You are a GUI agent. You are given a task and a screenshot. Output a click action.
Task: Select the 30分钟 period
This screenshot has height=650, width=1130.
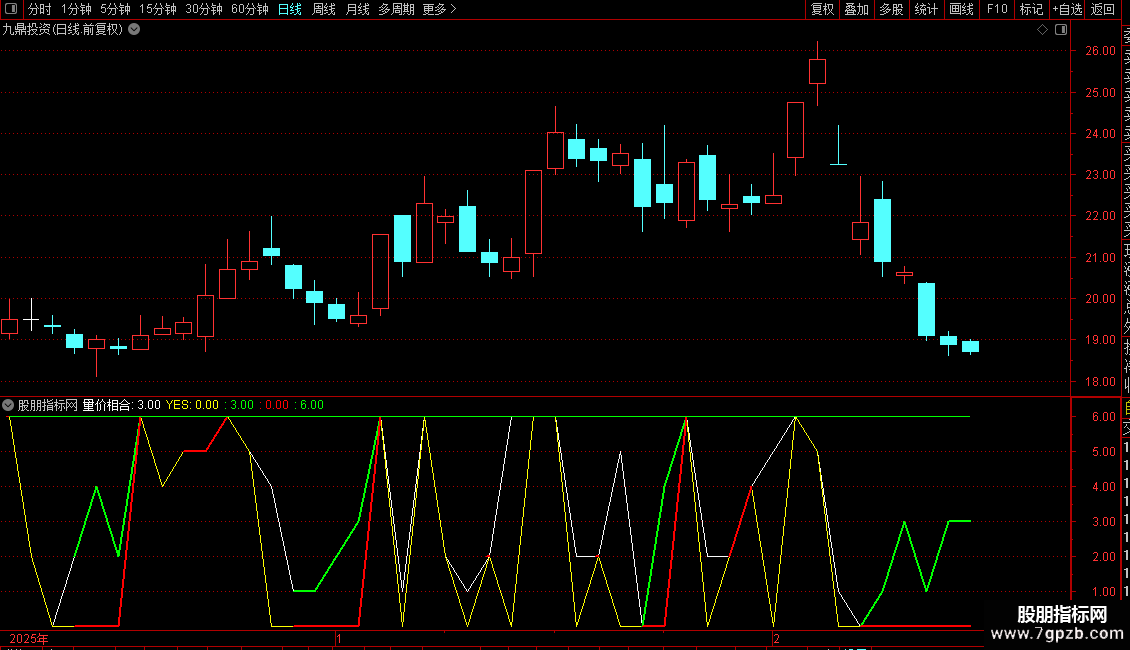tap(204, 9)
